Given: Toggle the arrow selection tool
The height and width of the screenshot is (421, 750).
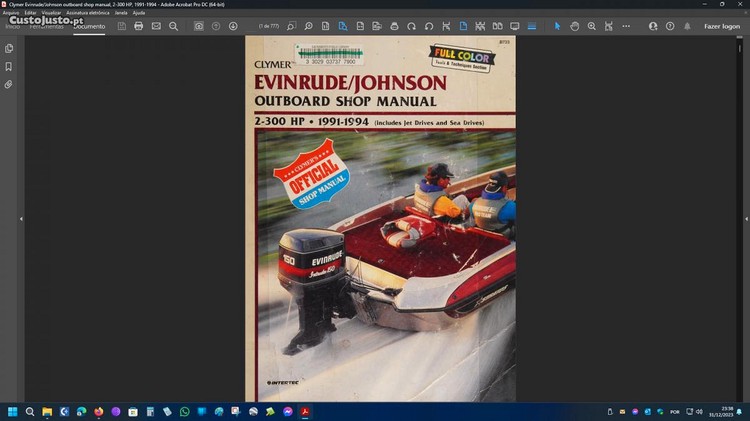Looking at the screenshot, I should click(557, 26).
